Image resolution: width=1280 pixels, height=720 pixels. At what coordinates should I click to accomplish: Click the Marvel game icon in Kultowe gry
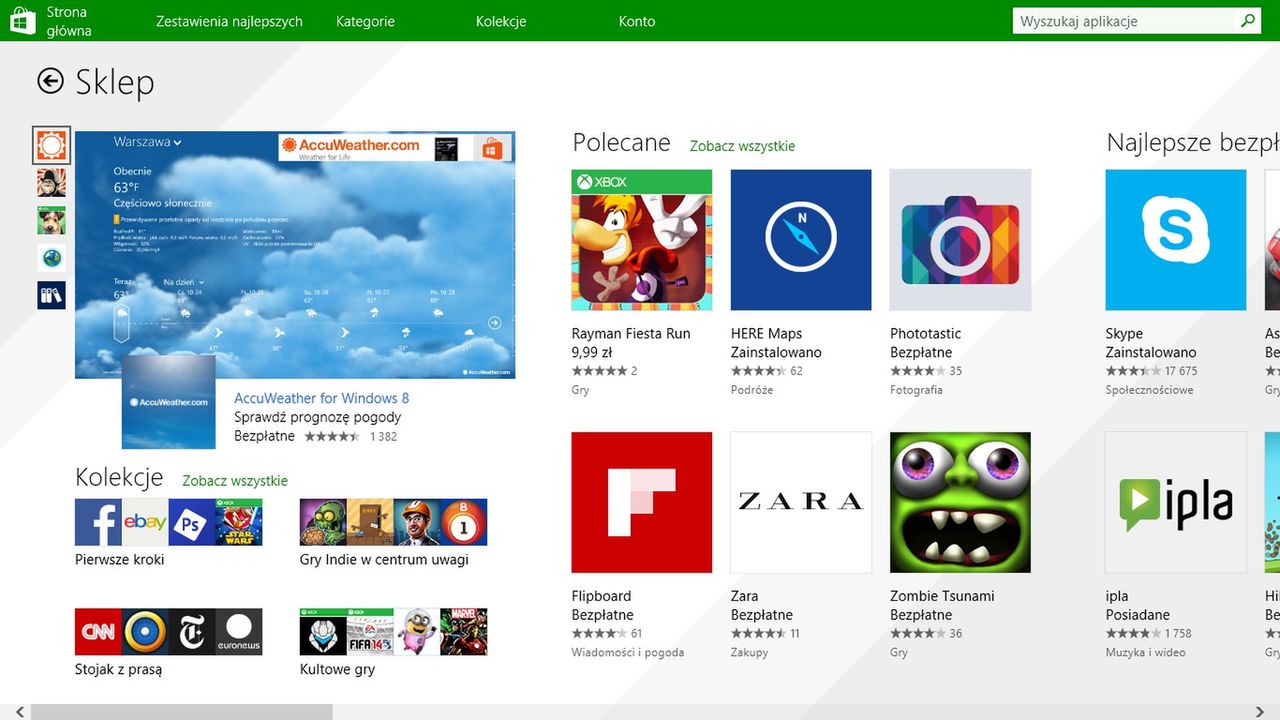[x=464, y=632]
